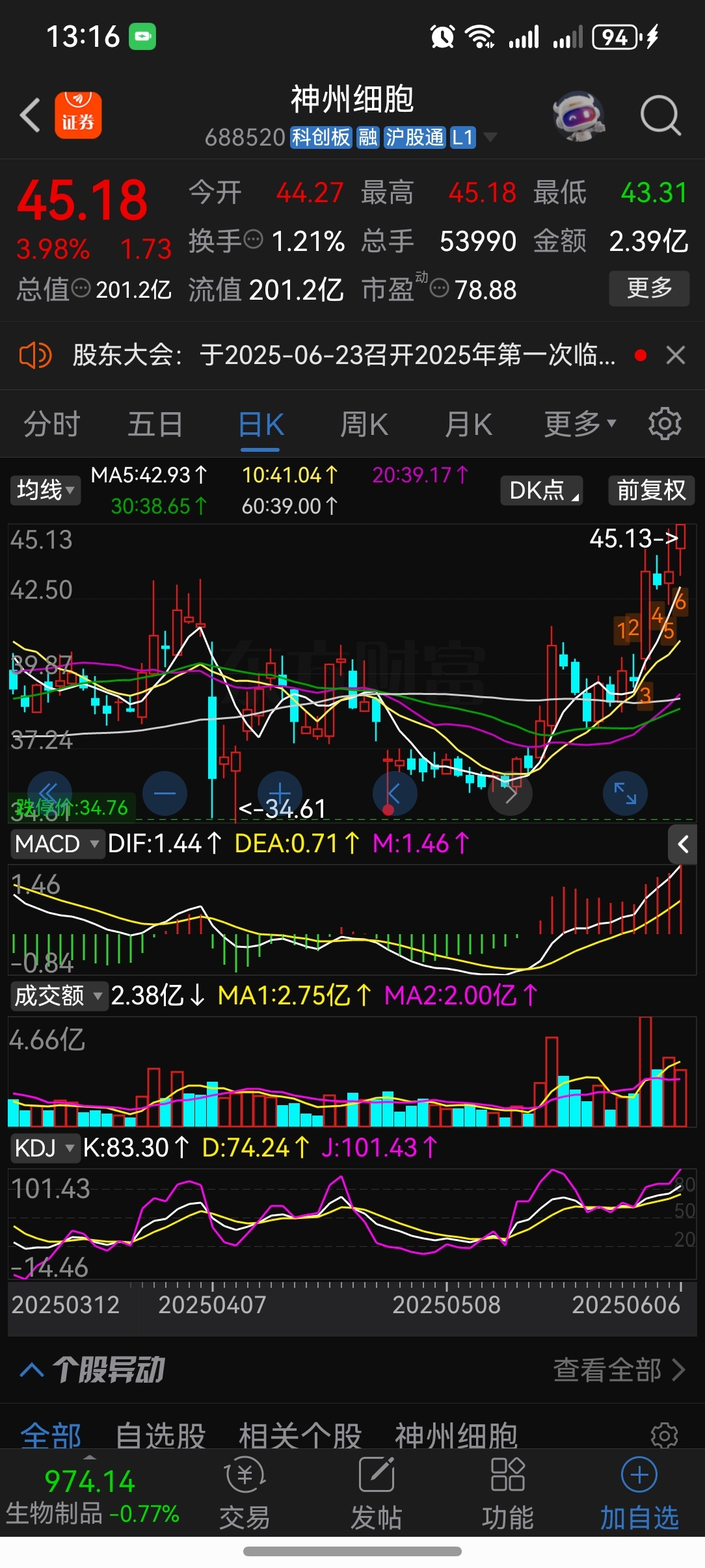705x1568 pixels.
Task: Tap DIF:1.44 MACD value
Action: click(x=165, y=844)
